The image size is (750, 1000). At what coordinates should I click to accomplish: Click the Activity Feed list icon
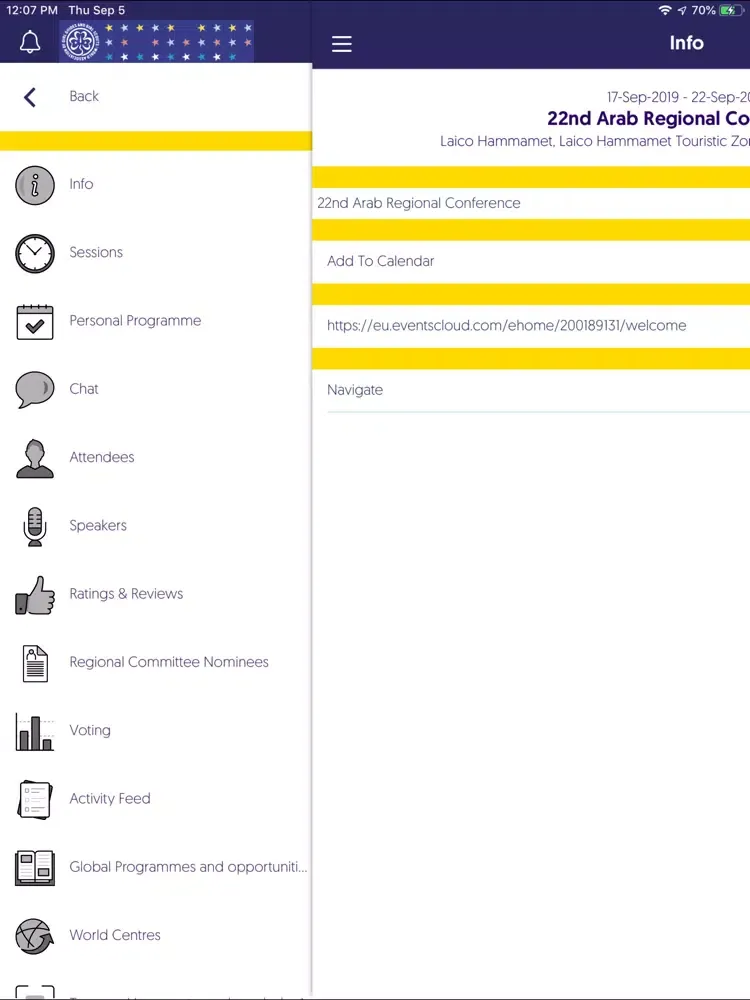pos(34,799)
